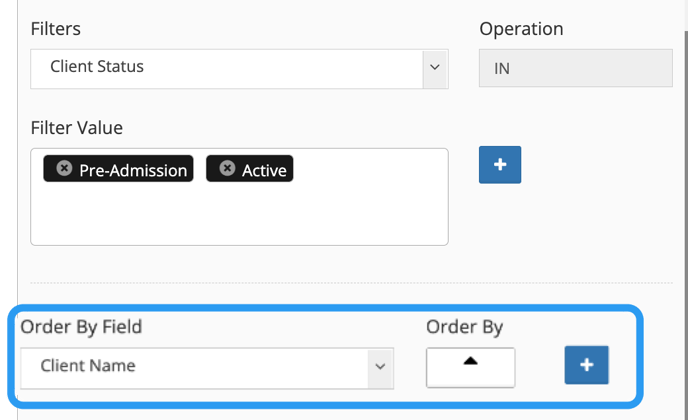
Task: Click the Operation label
Action: 521,29
